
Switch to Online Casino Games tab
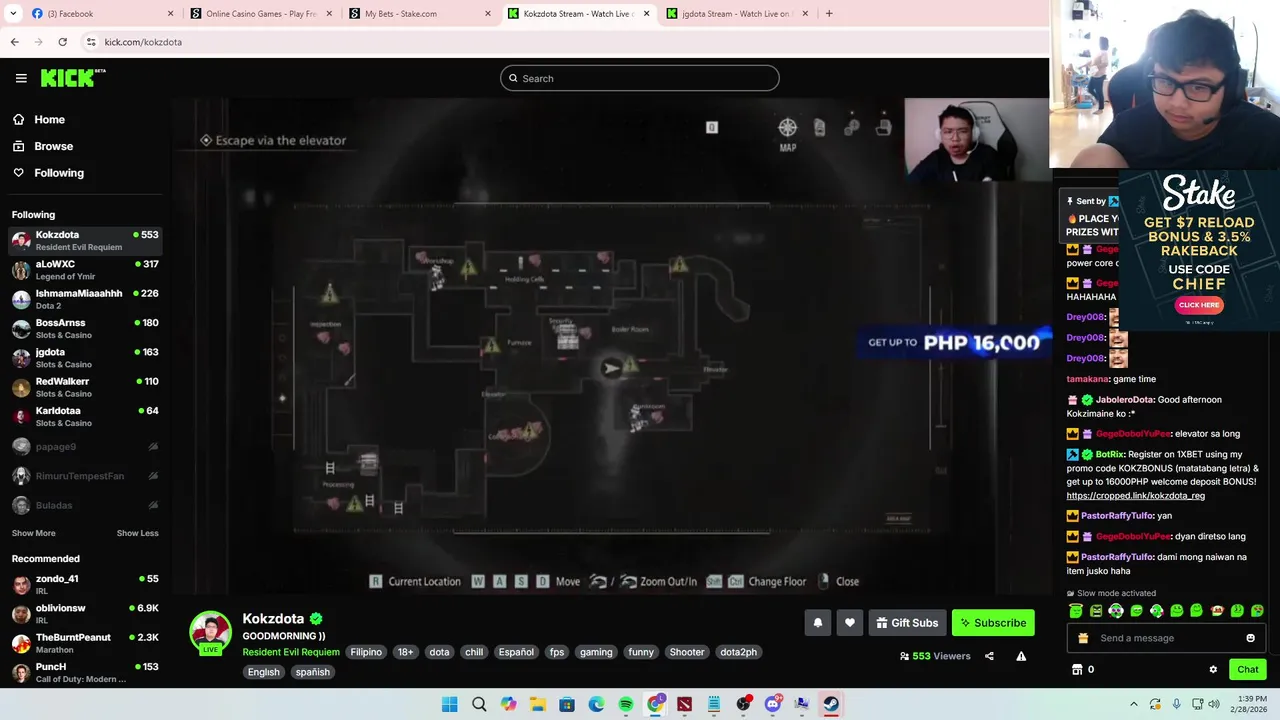260,14
